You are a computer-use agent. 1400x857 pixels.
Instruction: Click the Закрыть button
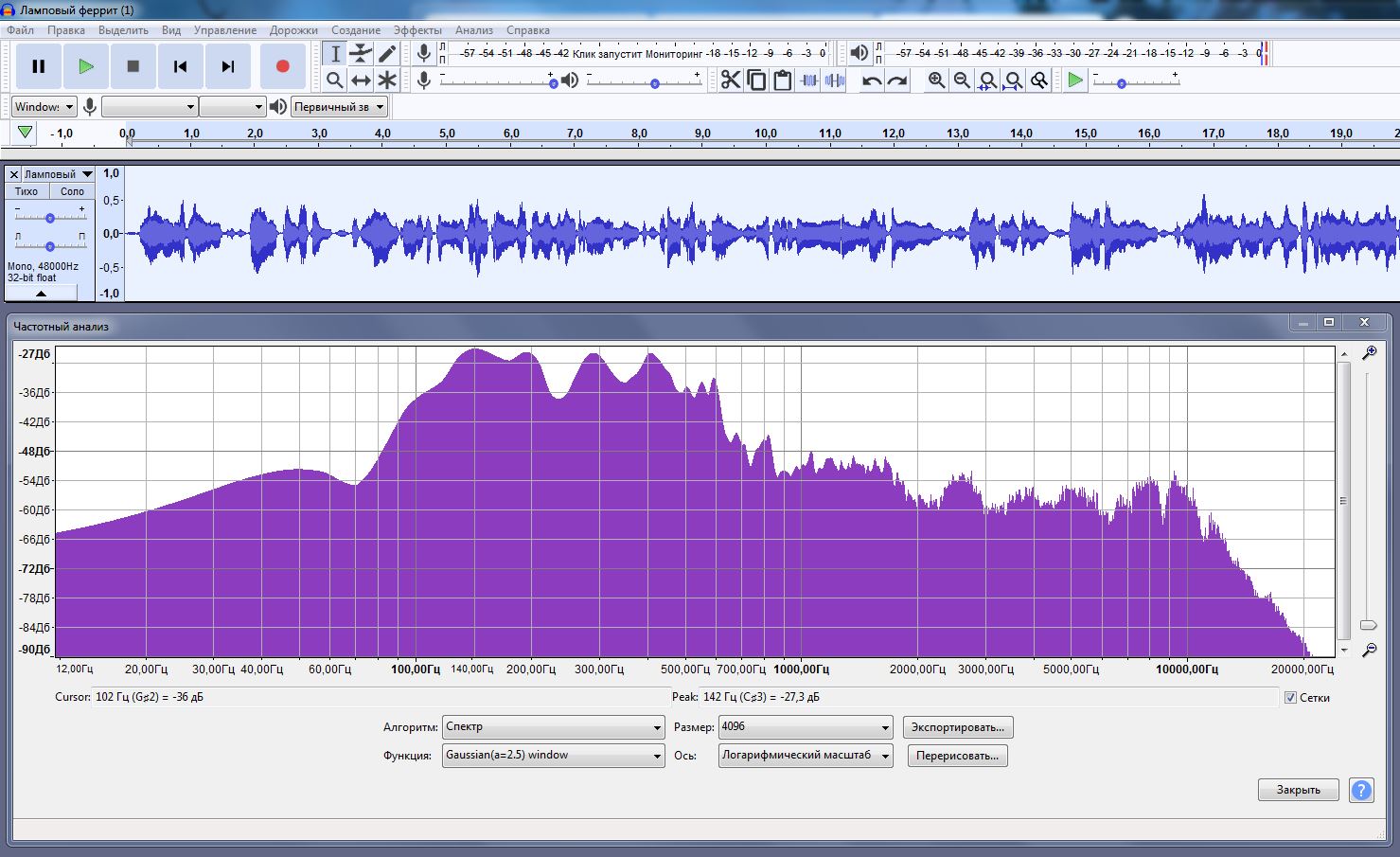coord(1298,790)
